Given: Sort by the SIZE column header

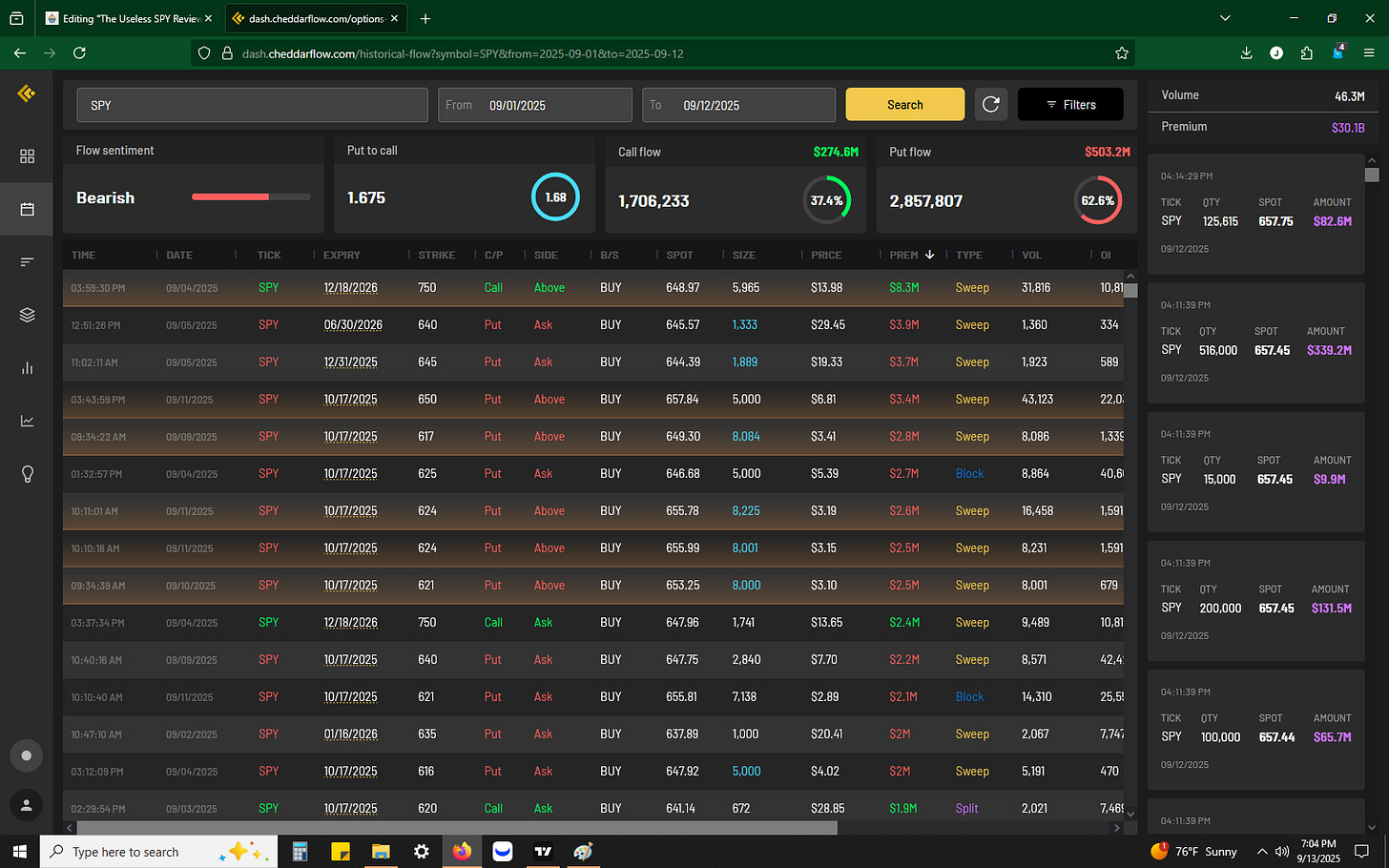Looking at the screenshot, I should [x=744, y=255].
